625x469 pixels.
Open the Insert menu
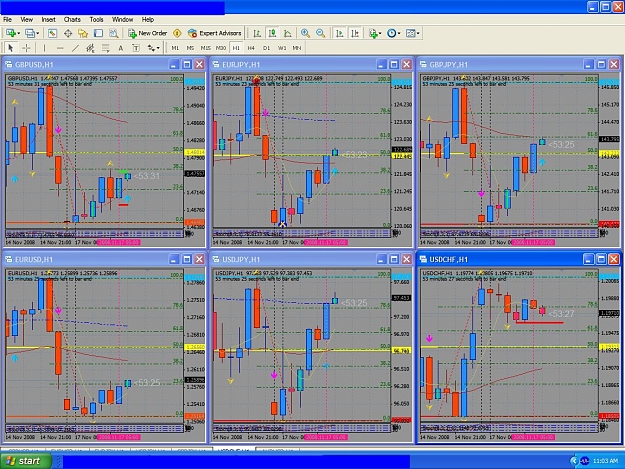pyautogui.click(x=48, y=19)
